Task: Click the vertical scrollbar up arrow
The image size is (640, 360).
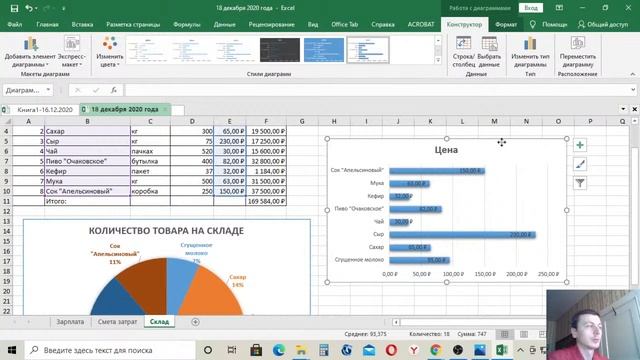Action: pos(635,121)
